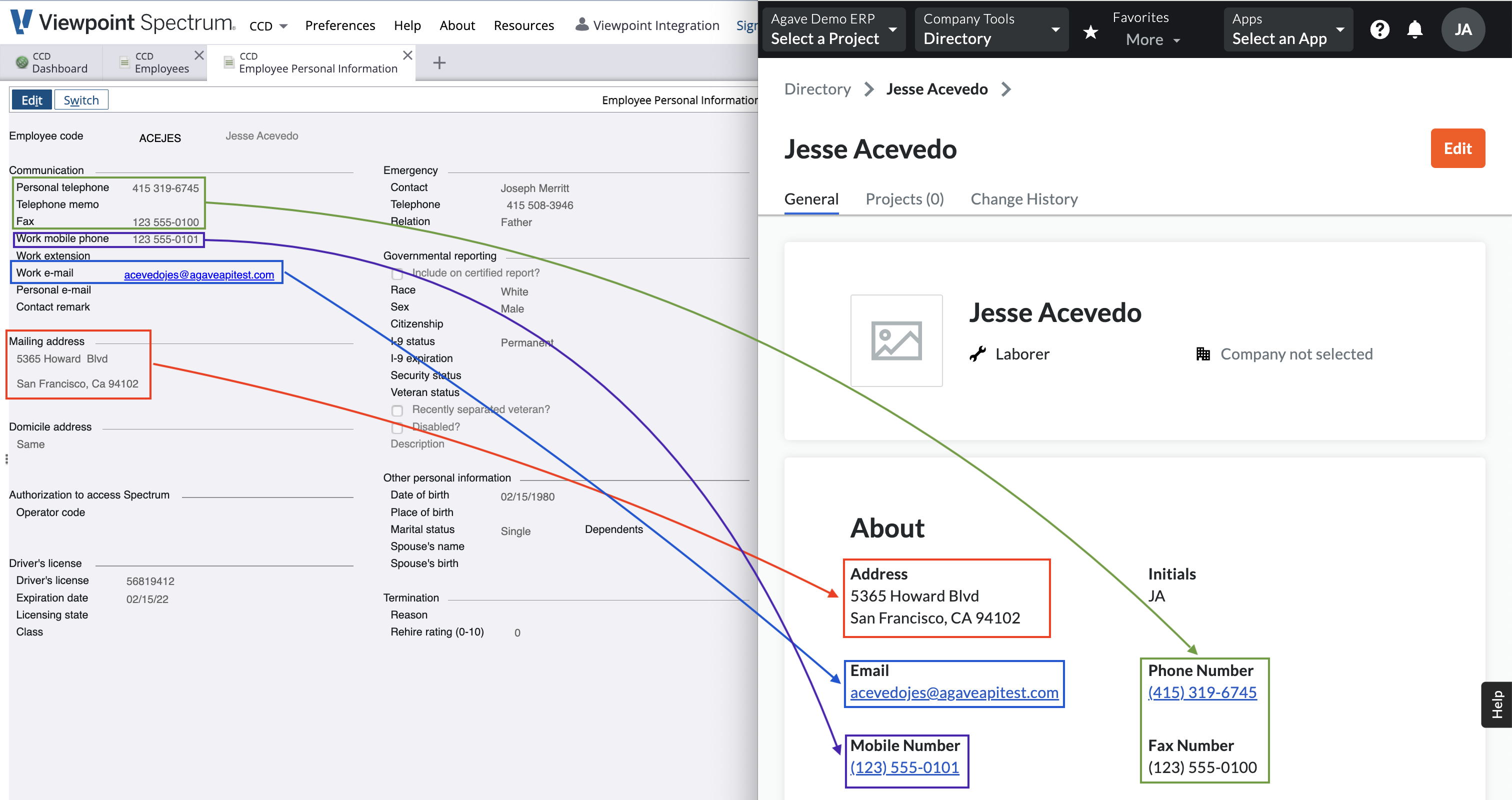Click the Viewpoint Integration user icon
Image resolution: width=1512 pixels, height=800 pixels.
tap(581, 24)
